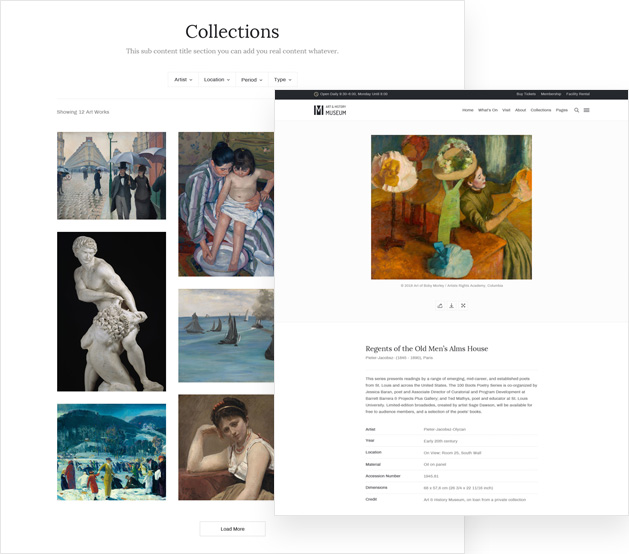The width and height of the screenshot is (629, 554).
Task: Click the Load More button
Action: 232,529
